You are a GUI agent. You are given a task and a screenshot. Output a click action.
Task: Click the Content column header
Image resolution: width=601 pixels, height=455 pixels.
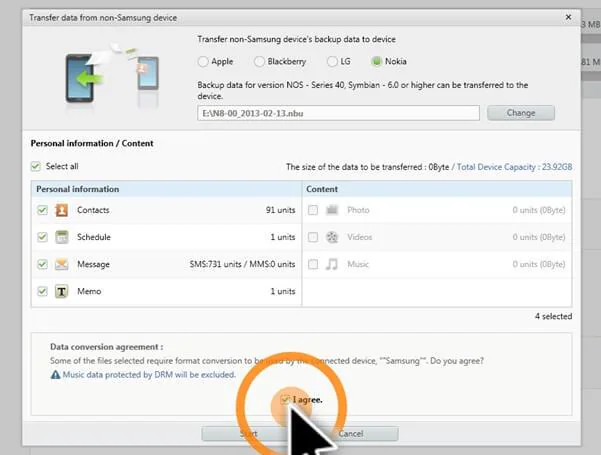[437, 189]
